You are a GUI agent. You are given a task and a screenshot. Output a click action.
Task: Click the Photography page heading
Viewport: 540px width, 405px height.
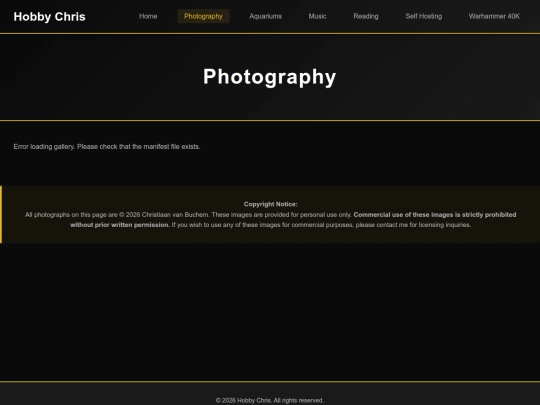pyautogui.click(x=270, y=76)
